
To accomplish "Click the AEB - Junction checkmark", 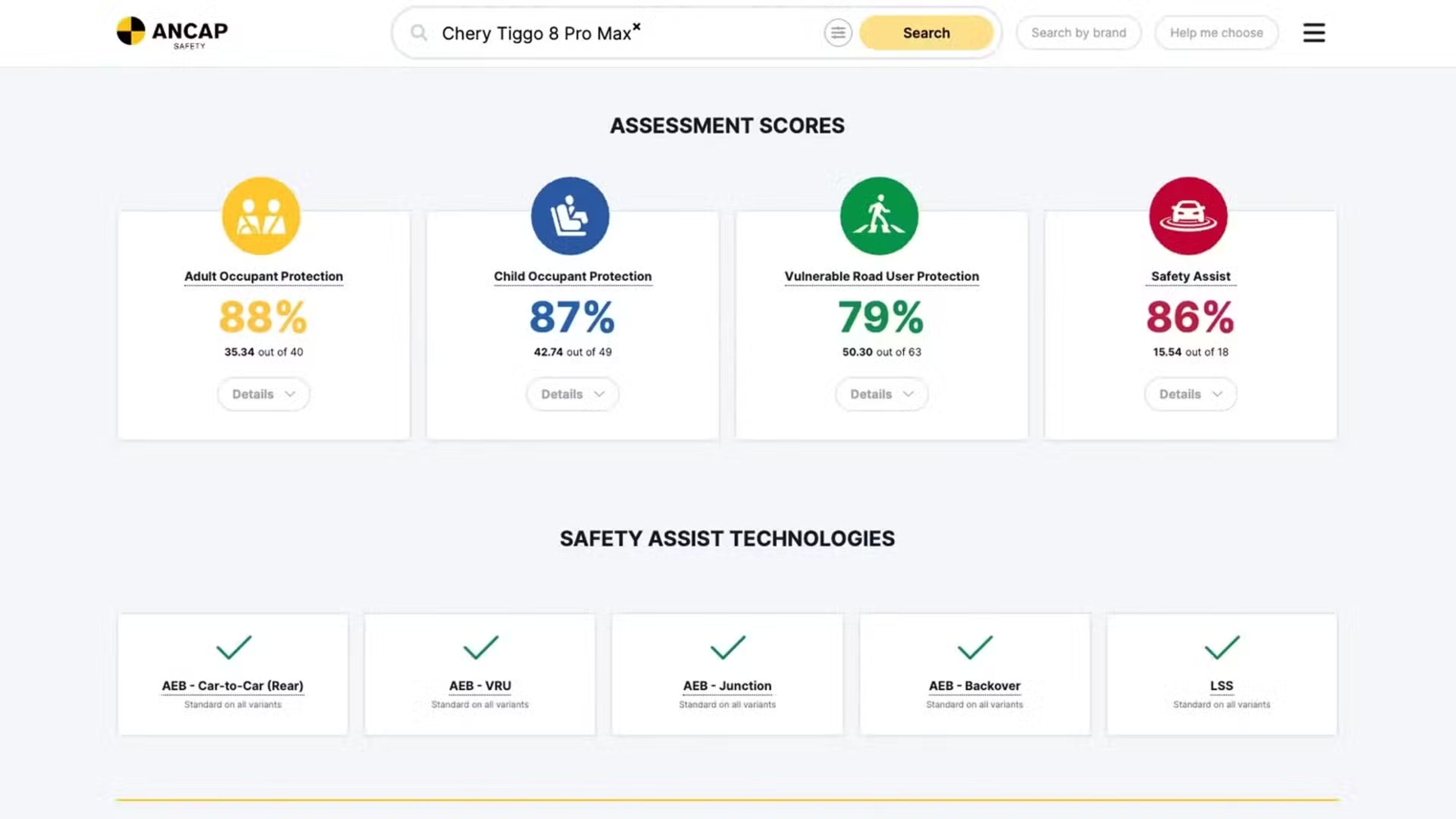I will 728,647.
